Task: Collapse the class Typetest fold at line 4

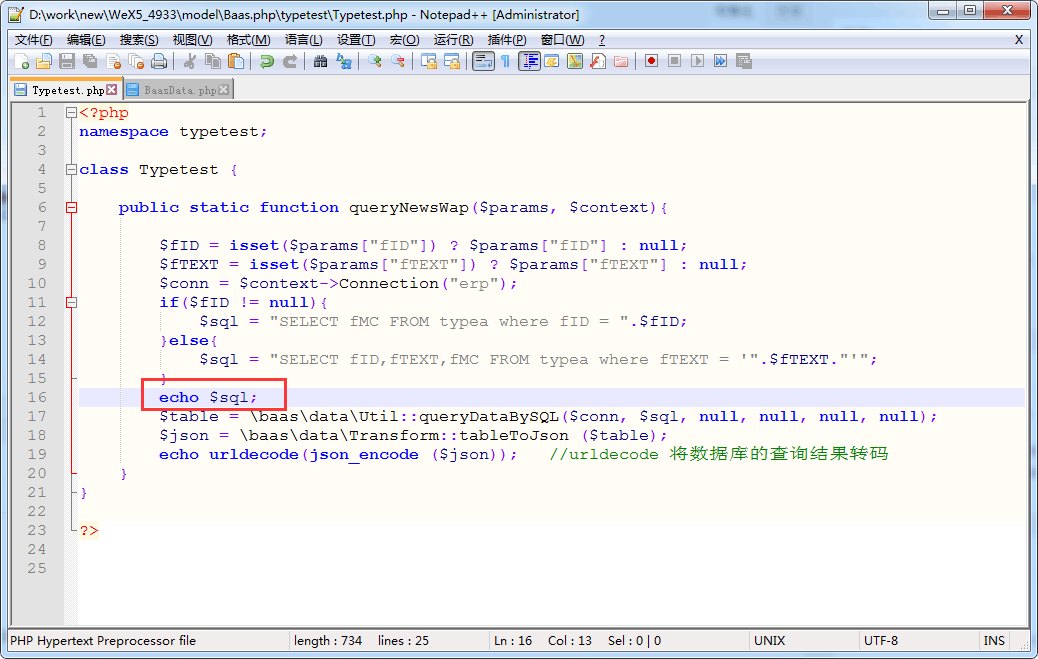Action: [71, 170]
